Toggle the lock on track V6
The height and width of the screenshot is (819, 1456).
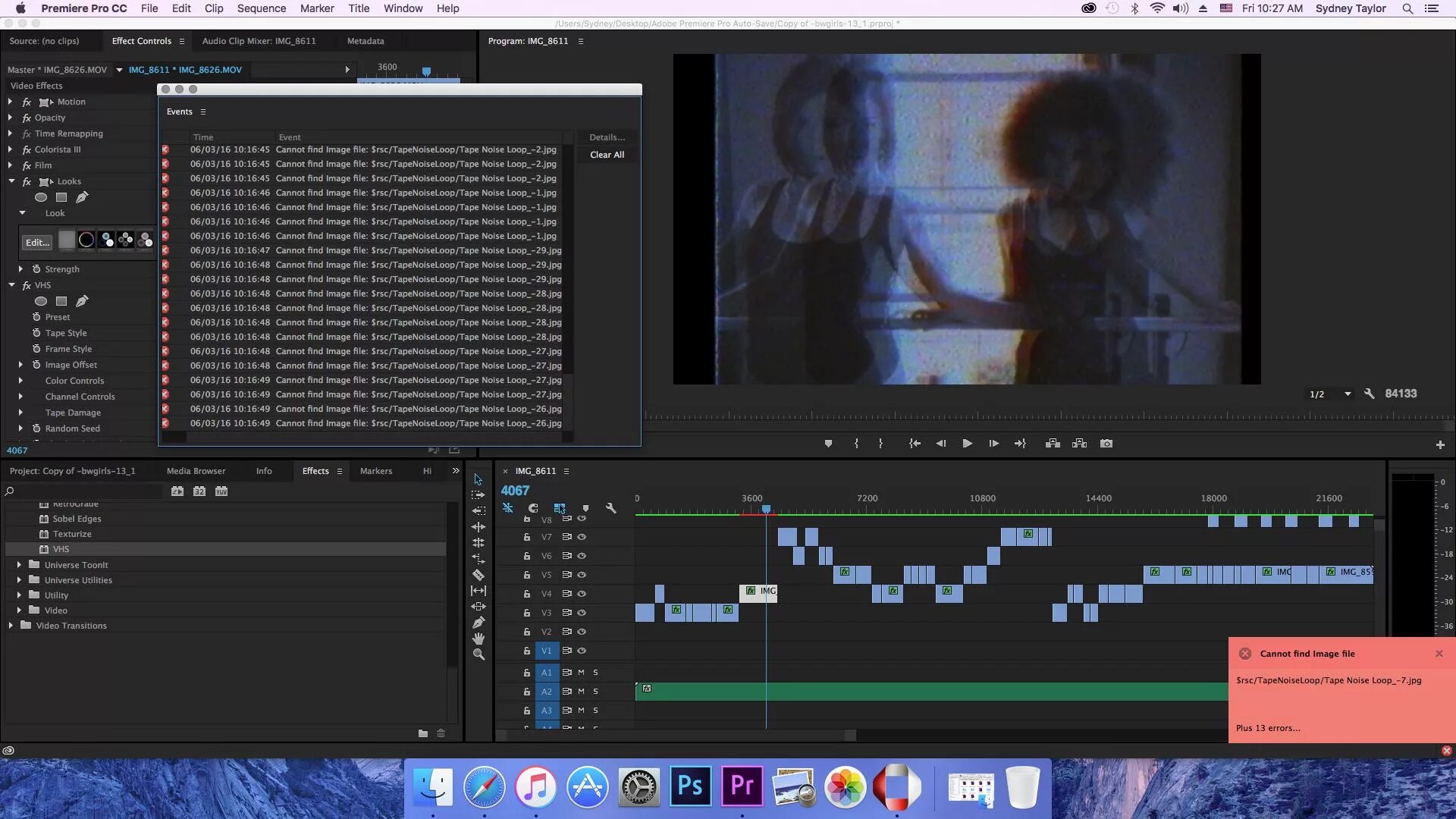(526, 556)
